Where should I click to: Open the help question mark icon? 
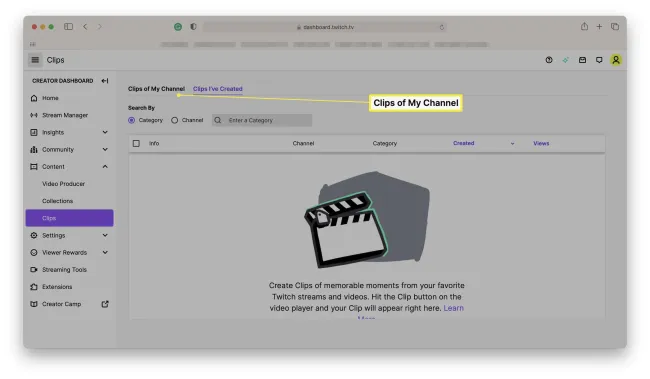coord(549,60)
